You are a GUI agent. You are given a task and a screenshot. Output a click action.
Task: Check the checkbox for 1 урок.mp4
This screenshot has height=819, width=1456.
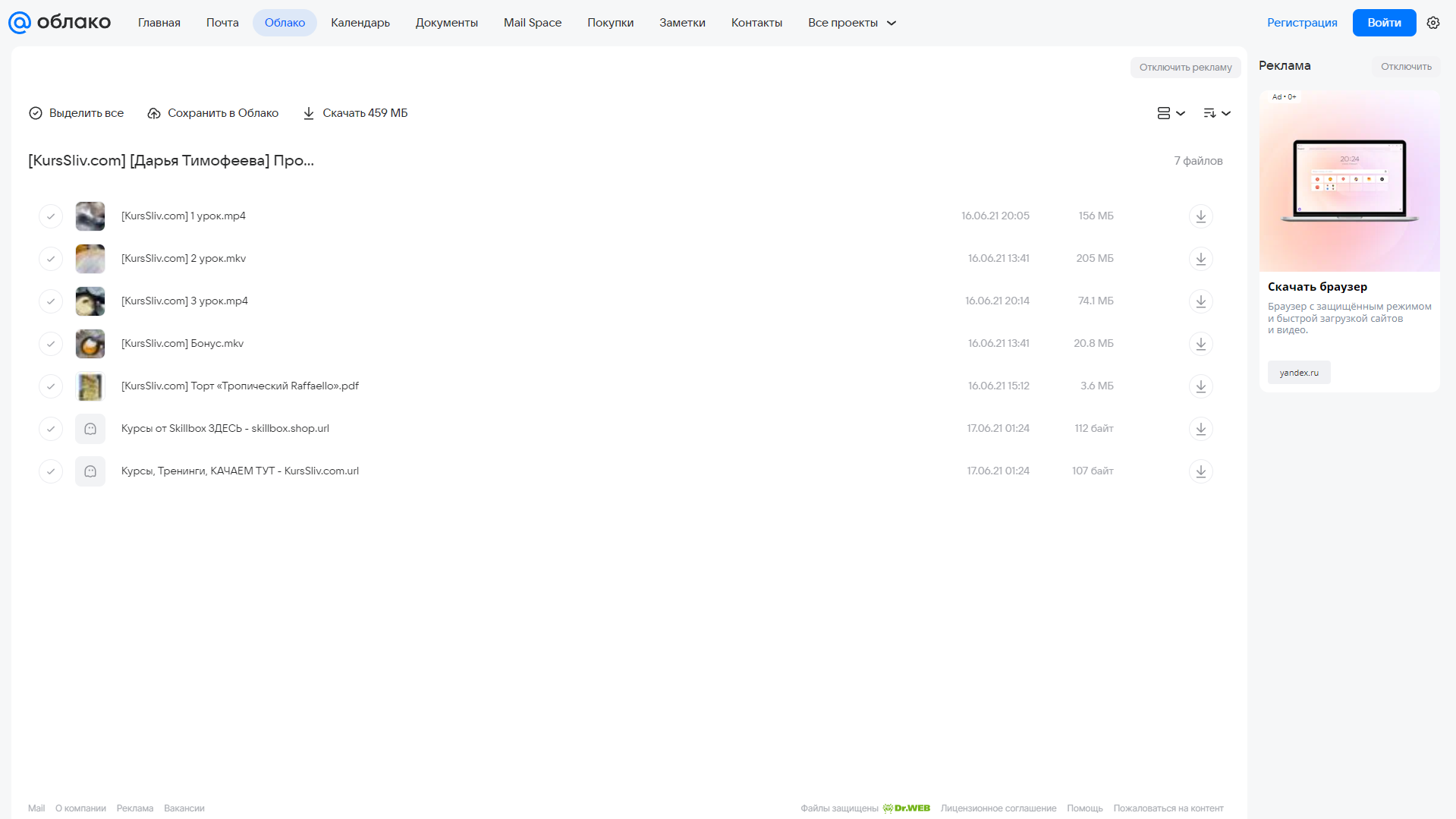click(51, 216)
